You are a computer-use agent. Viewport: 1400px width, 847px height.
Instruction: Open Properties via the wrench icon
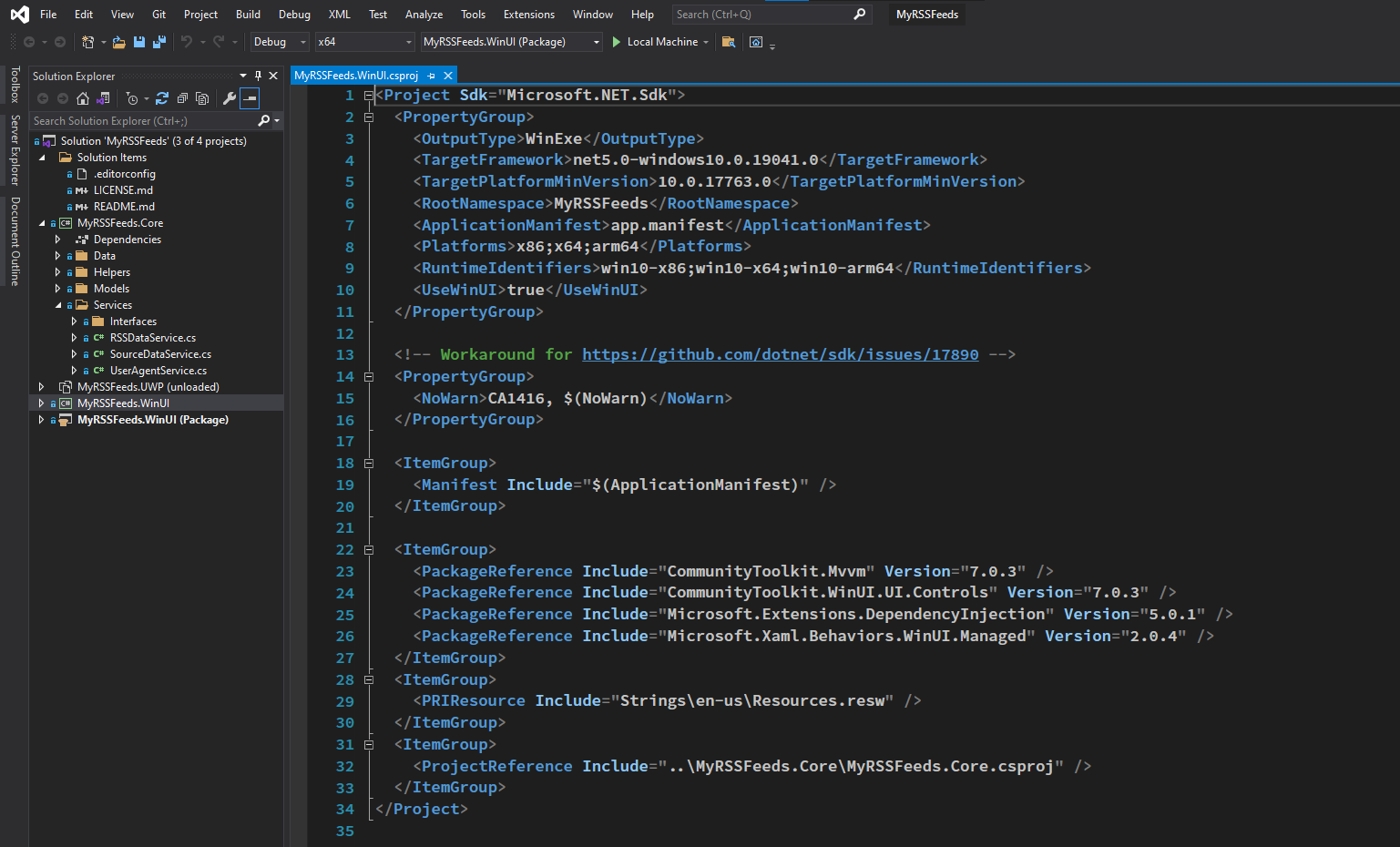(x=230, y=97)
